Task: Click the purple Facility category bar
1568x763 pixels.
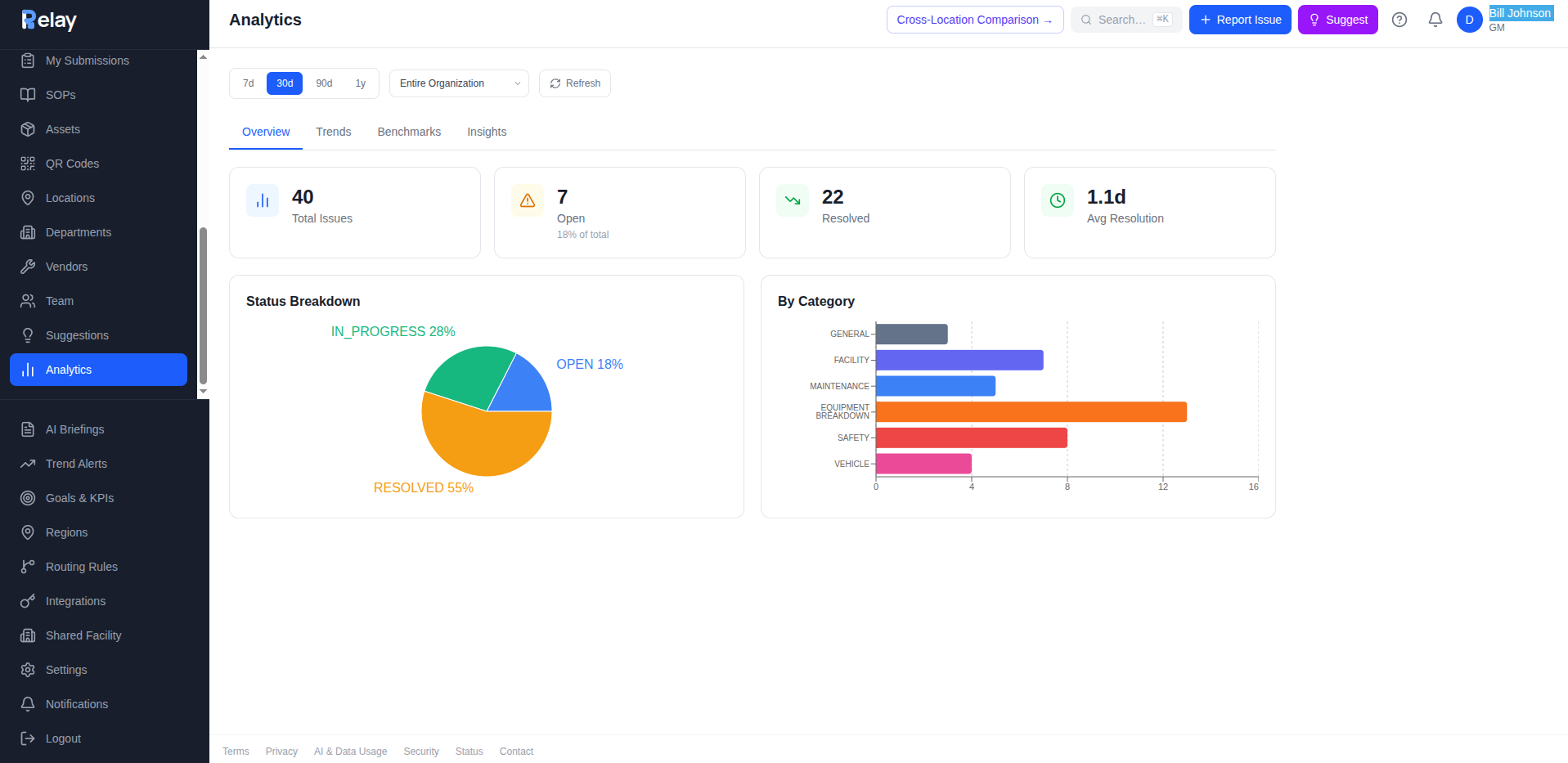Action: 959,360
